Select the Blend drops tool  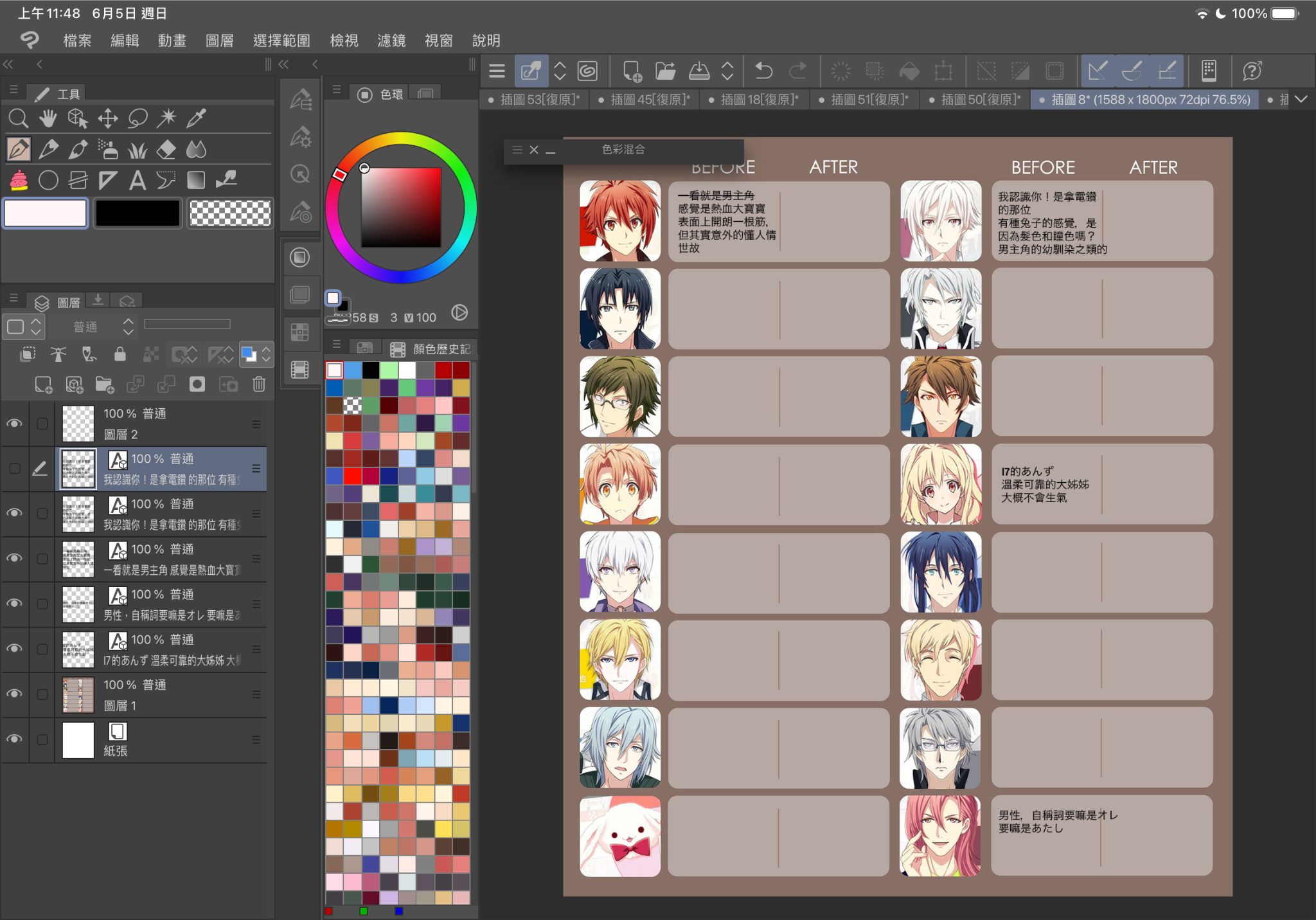(x=196, y=149)
